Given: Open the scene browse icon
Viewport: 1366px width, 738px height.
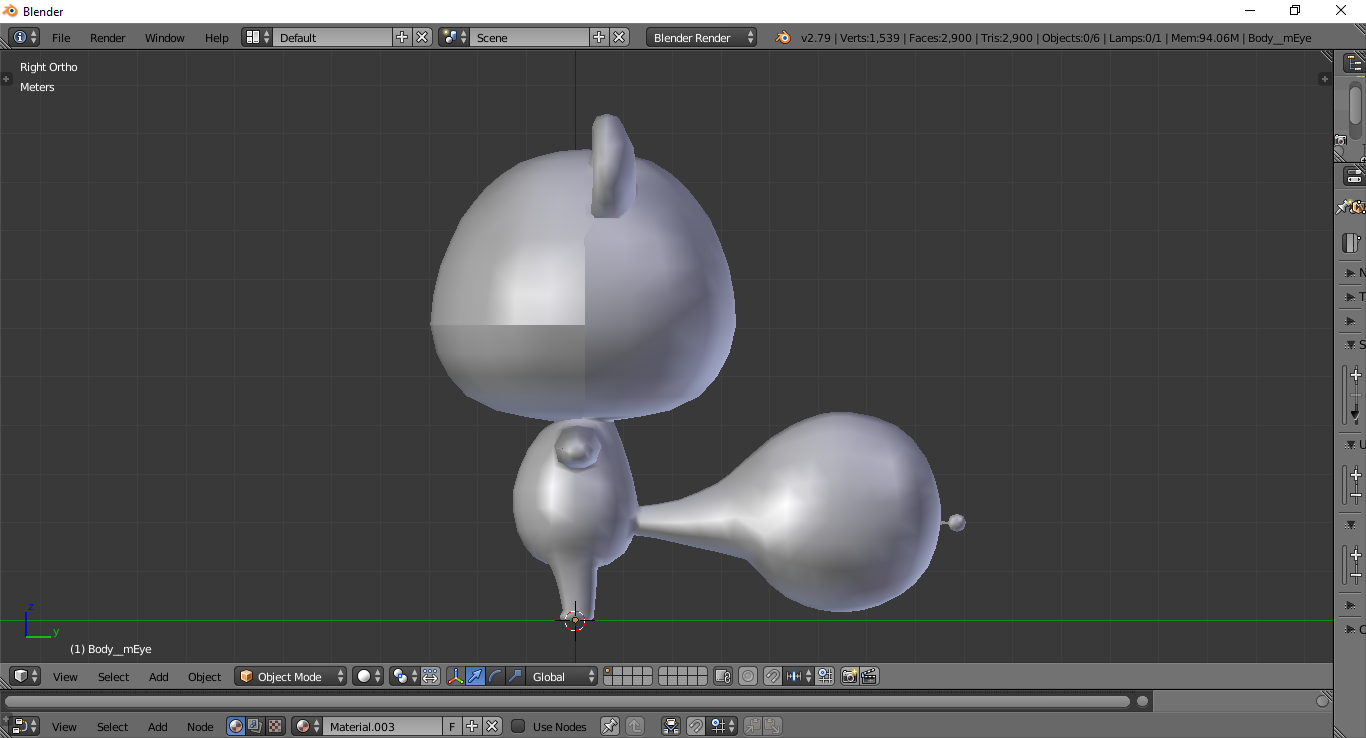Looking at the screenshot, I should [455, 37].
